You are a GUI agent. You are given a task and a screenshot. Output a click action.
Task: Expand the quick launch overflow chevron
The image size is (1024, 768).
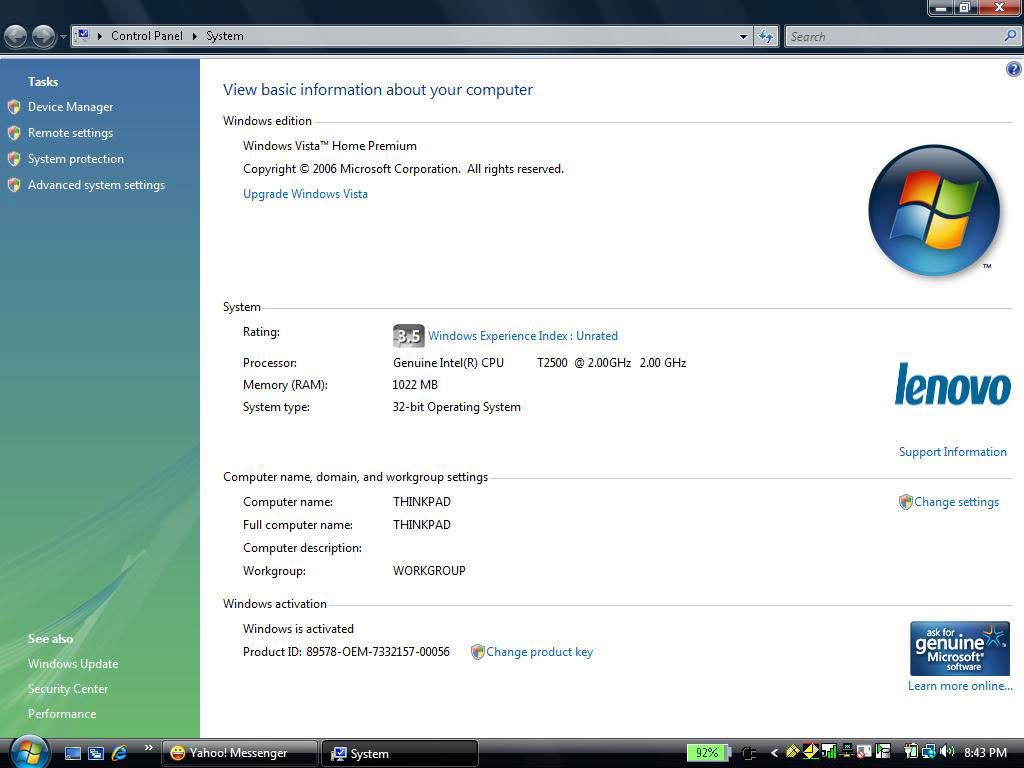coord(149,748)
